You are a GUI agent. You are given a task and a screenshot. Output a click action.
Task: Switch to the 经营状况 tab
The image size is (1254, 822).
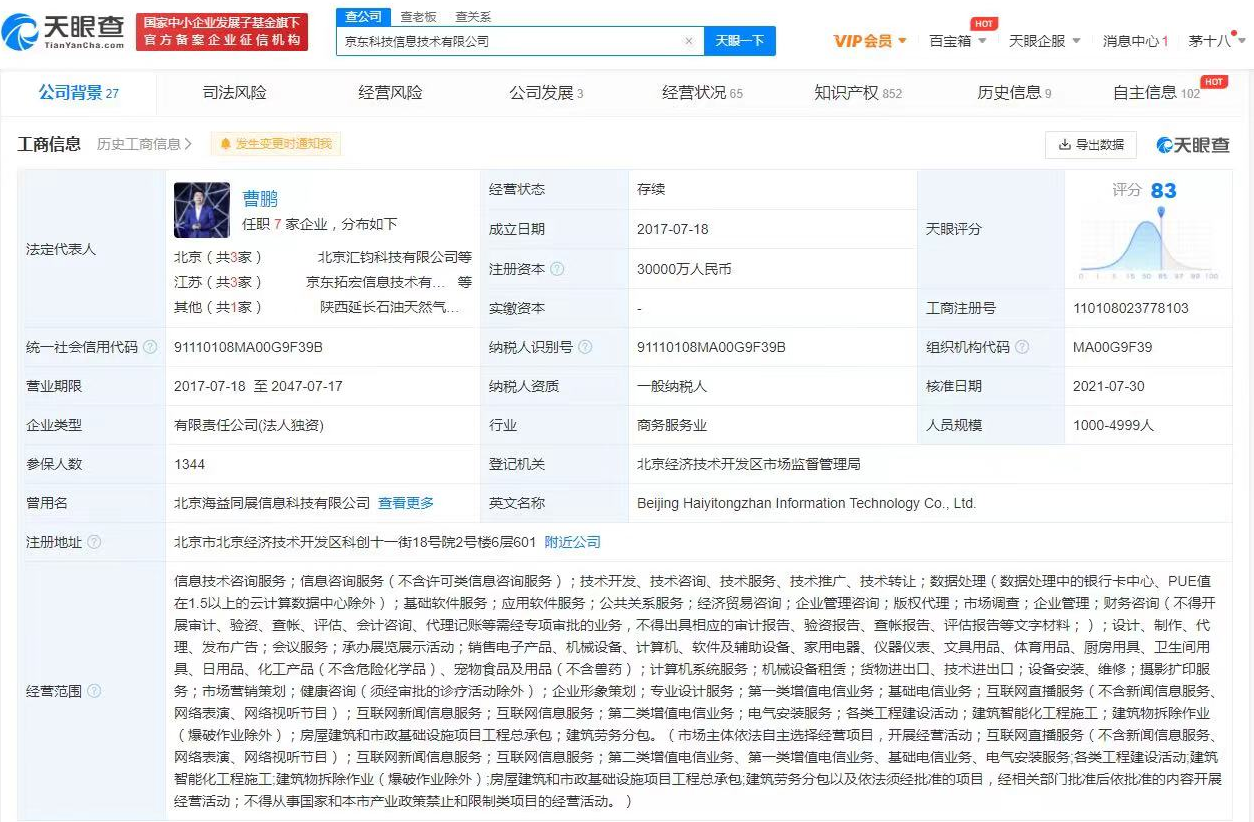702,93
